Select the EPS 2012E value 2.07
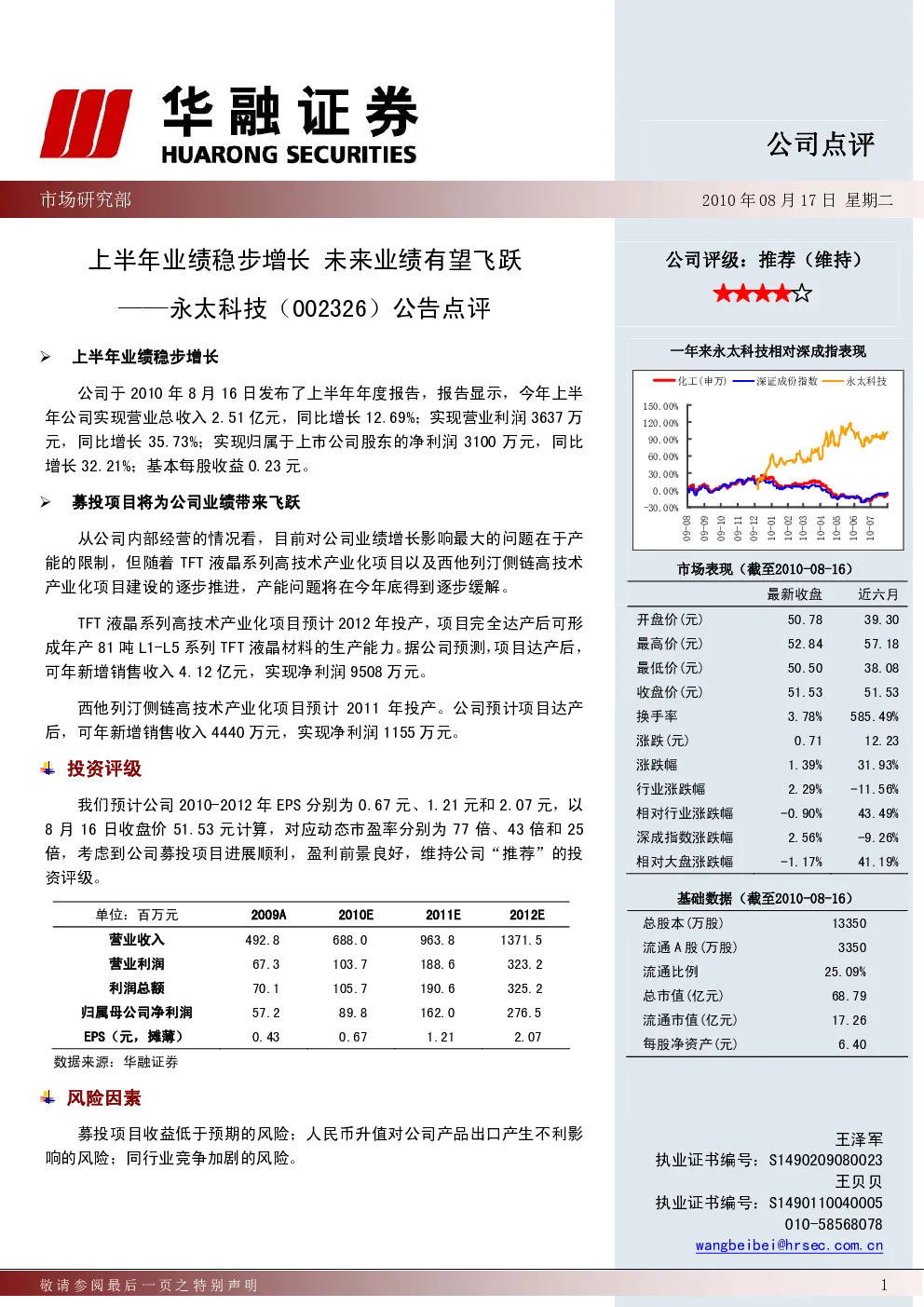924x1307 pixels. tap(527, 1037)
